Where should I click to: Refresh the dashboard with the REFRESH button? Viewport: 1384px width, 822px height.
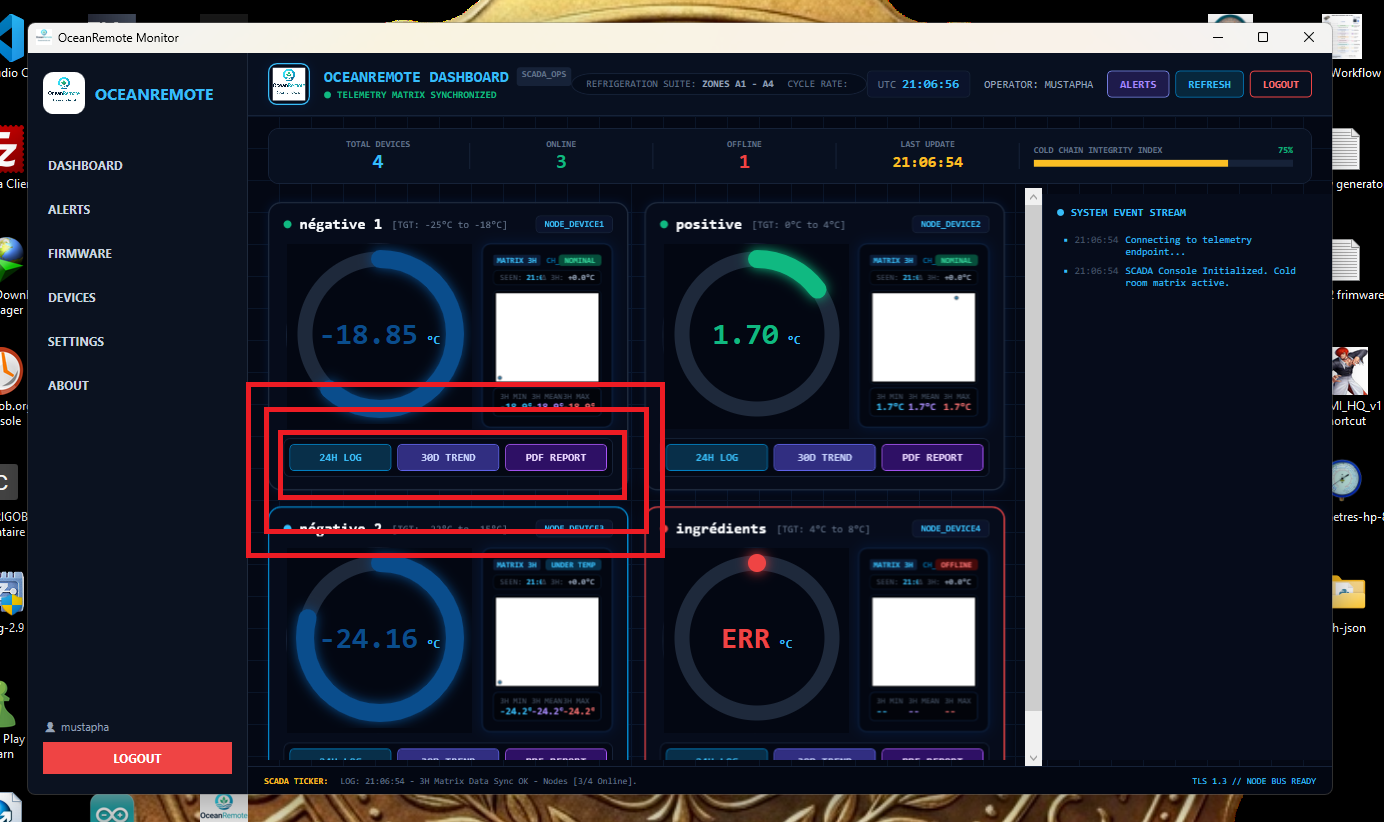(1209, 85)
